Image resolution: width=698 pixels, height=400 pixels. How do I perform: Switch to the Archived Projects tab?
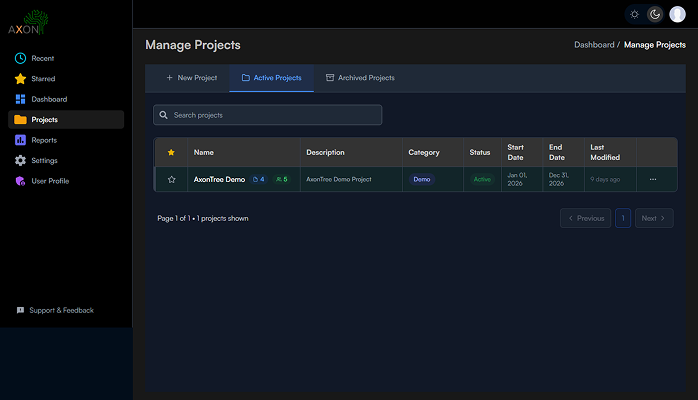pyautogui.click(x=360, y=78)
